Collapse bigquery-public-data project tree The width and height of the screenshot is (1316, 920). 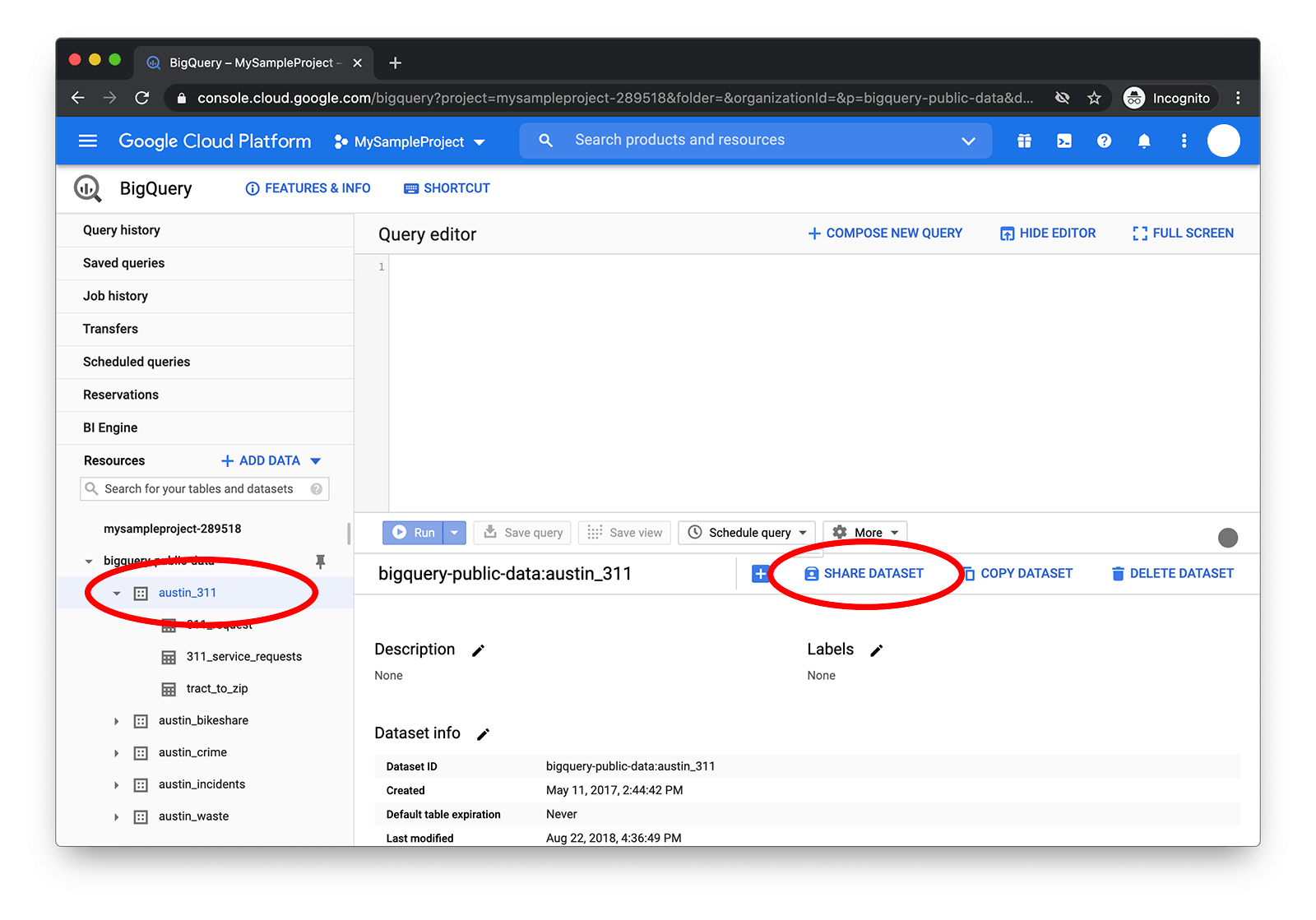coord(89,562)
